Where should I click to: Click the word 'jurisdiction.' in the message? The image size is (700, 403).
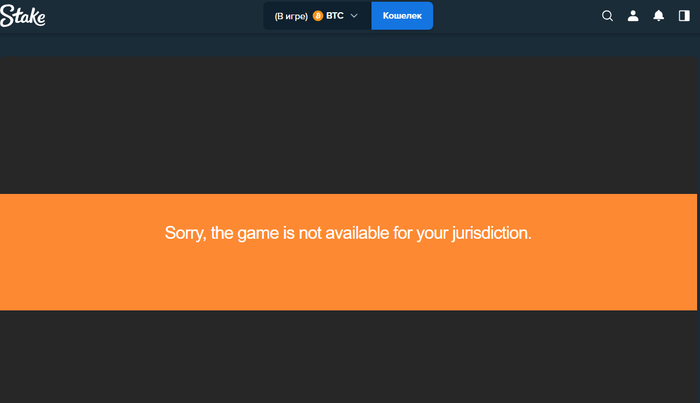492,233
